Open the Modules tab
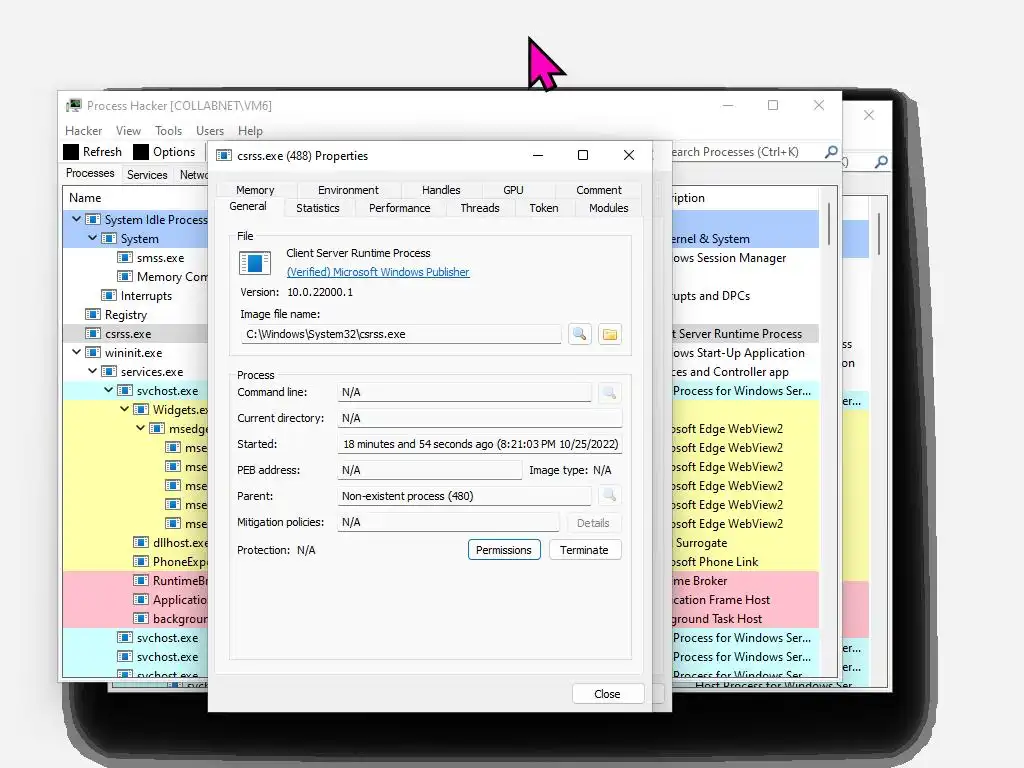 tap(609, 208)
